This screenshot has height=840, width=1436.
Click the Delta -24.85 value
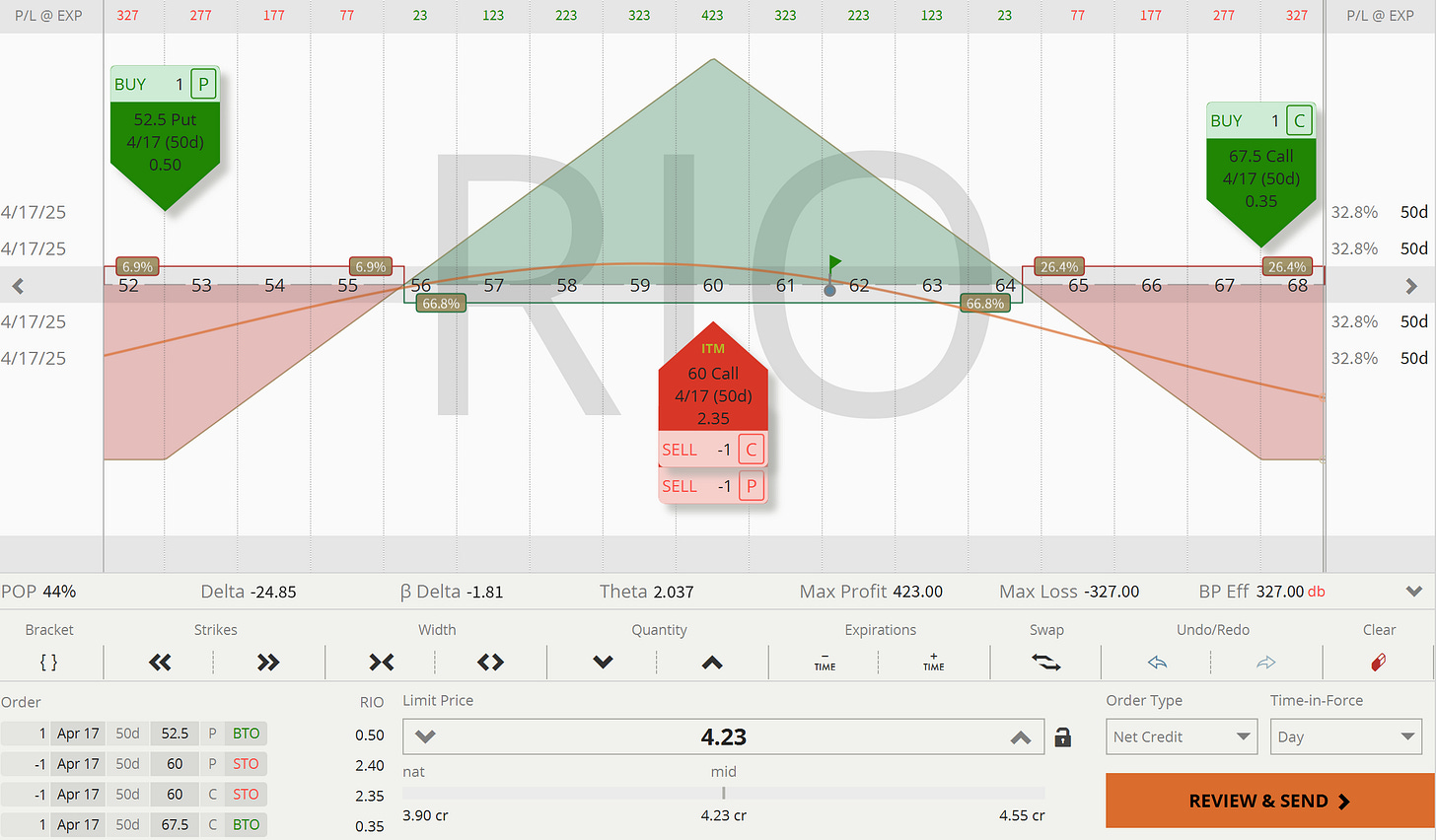point(273,592)
